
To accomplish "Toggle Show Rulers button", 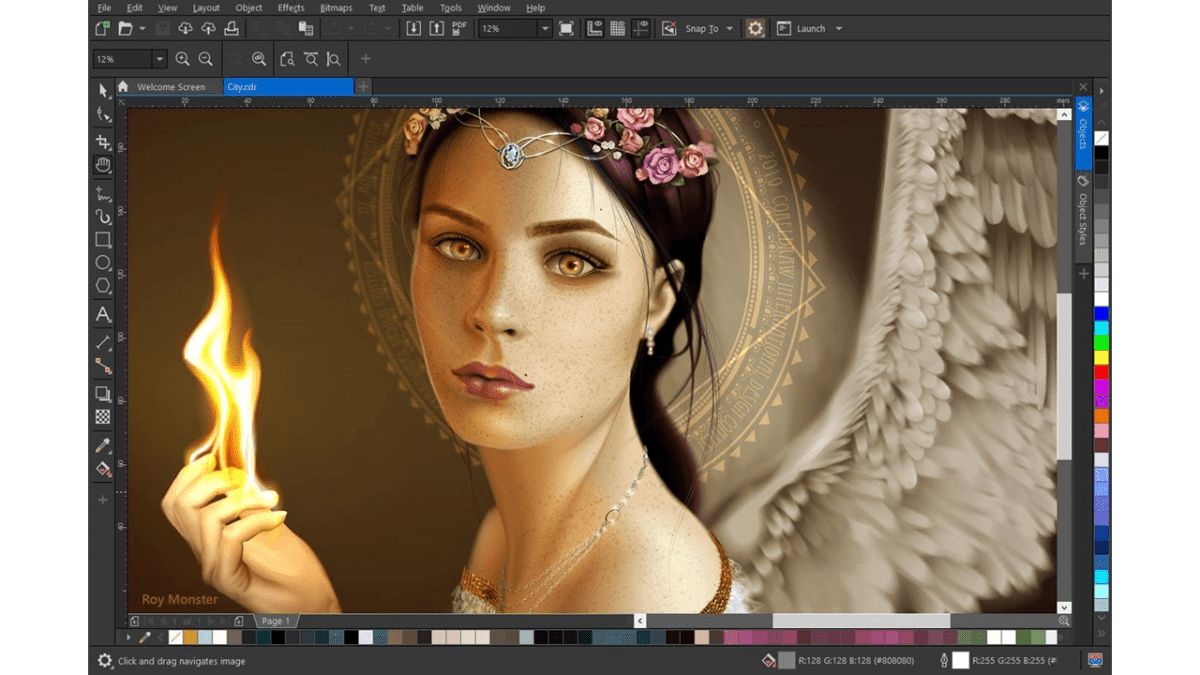I will coord(595,29).
